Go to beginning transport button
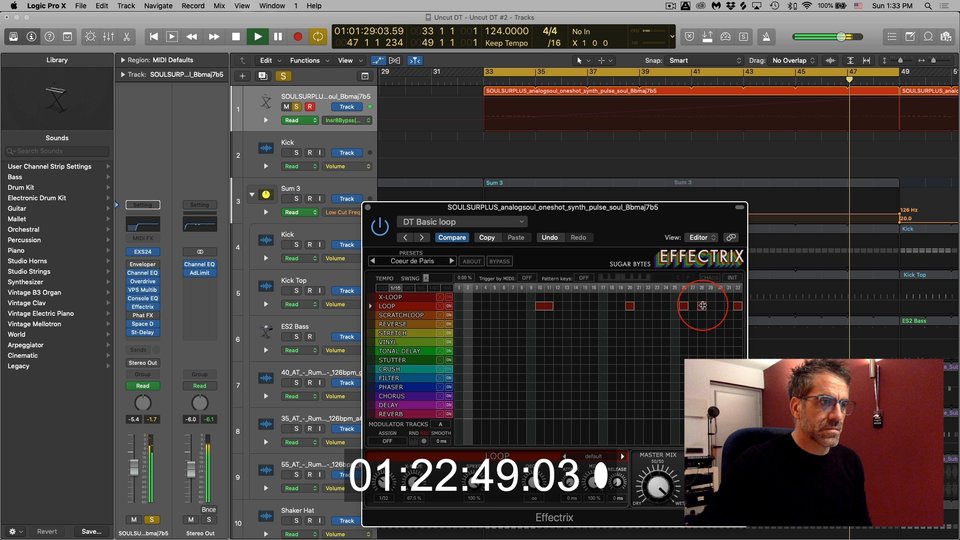The height and width of the screenshot is (540, 960). click(154, 37)
